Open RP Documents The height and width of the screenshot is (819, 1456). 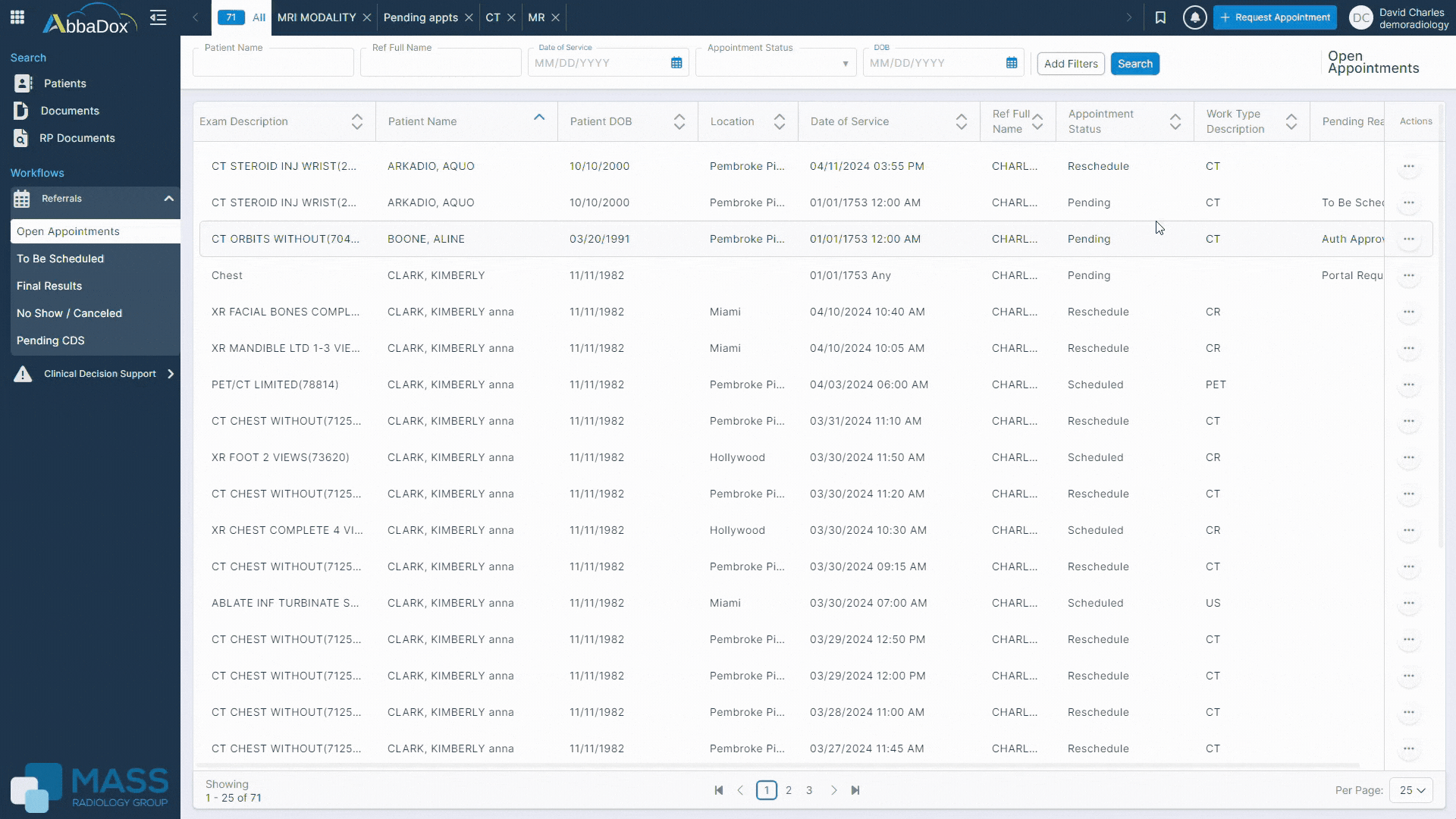coord(78,138)
